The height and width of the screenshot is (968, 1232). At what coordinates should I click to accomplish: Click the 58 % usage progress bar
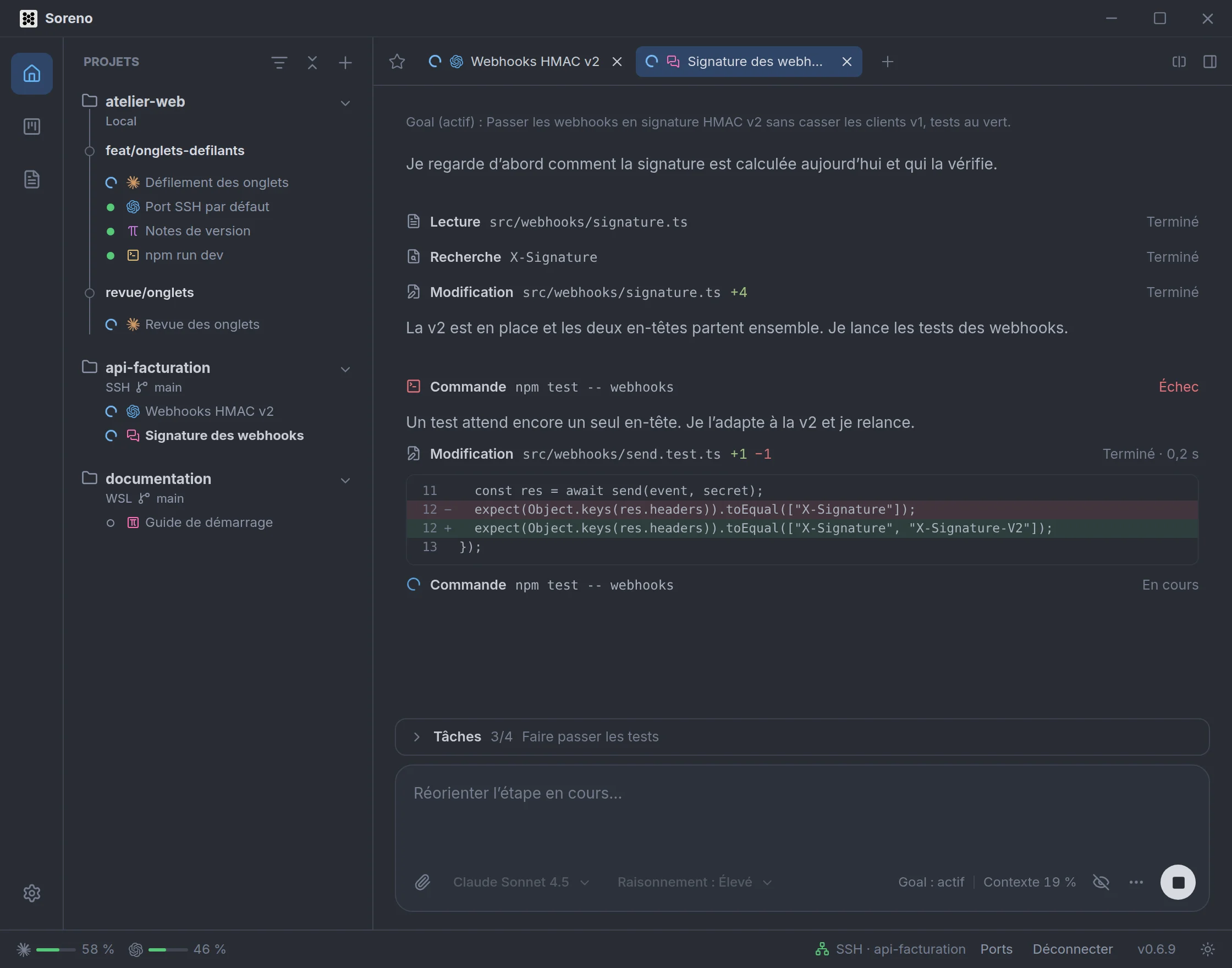tap(56, 949)
